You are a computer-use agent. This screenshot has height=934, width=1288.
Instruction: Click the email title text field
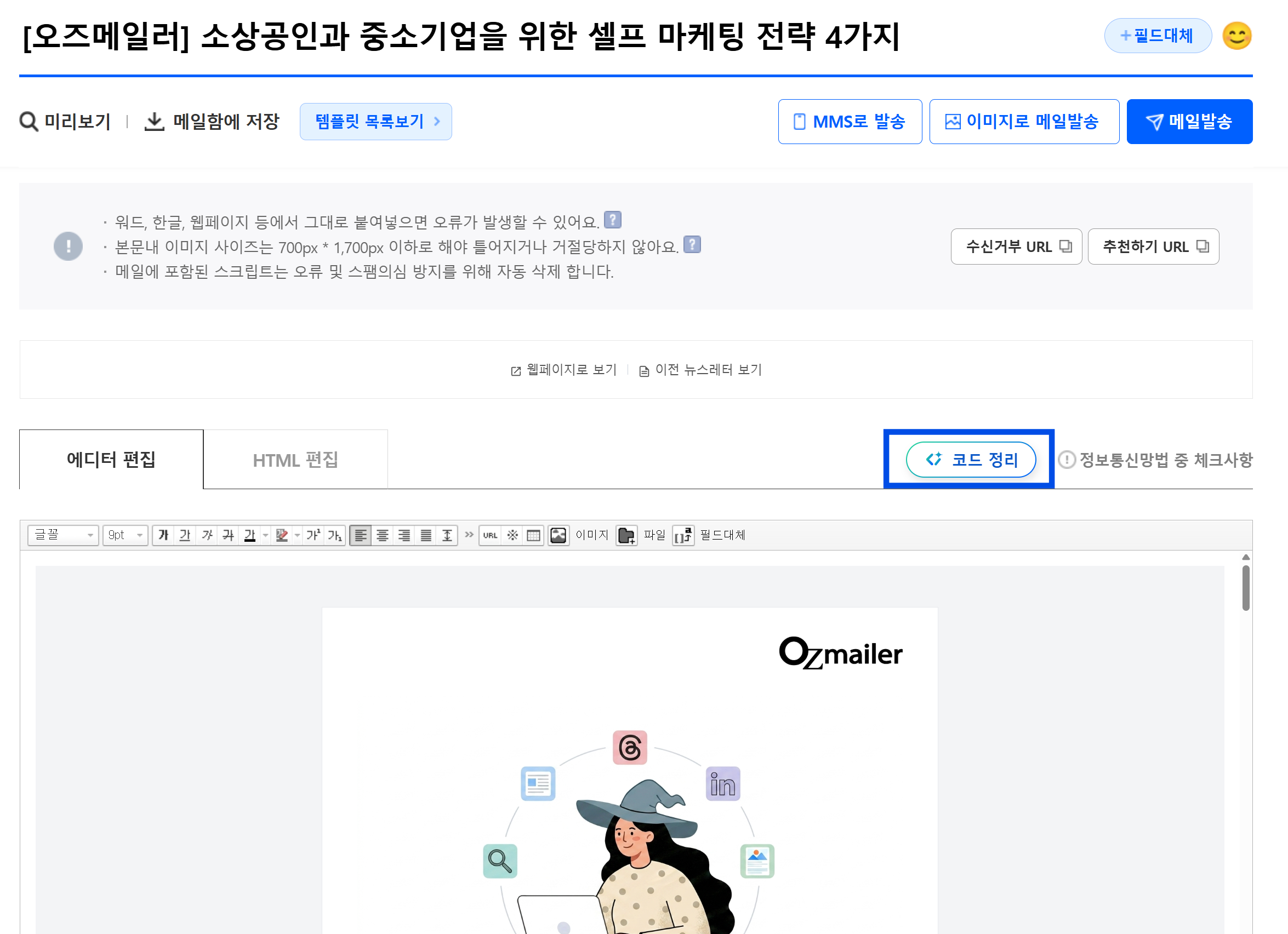[461, 36]
